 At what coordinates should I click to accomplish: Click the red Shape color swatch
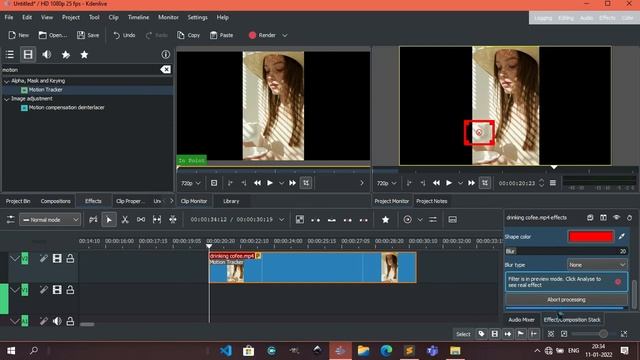pos(591,236)
